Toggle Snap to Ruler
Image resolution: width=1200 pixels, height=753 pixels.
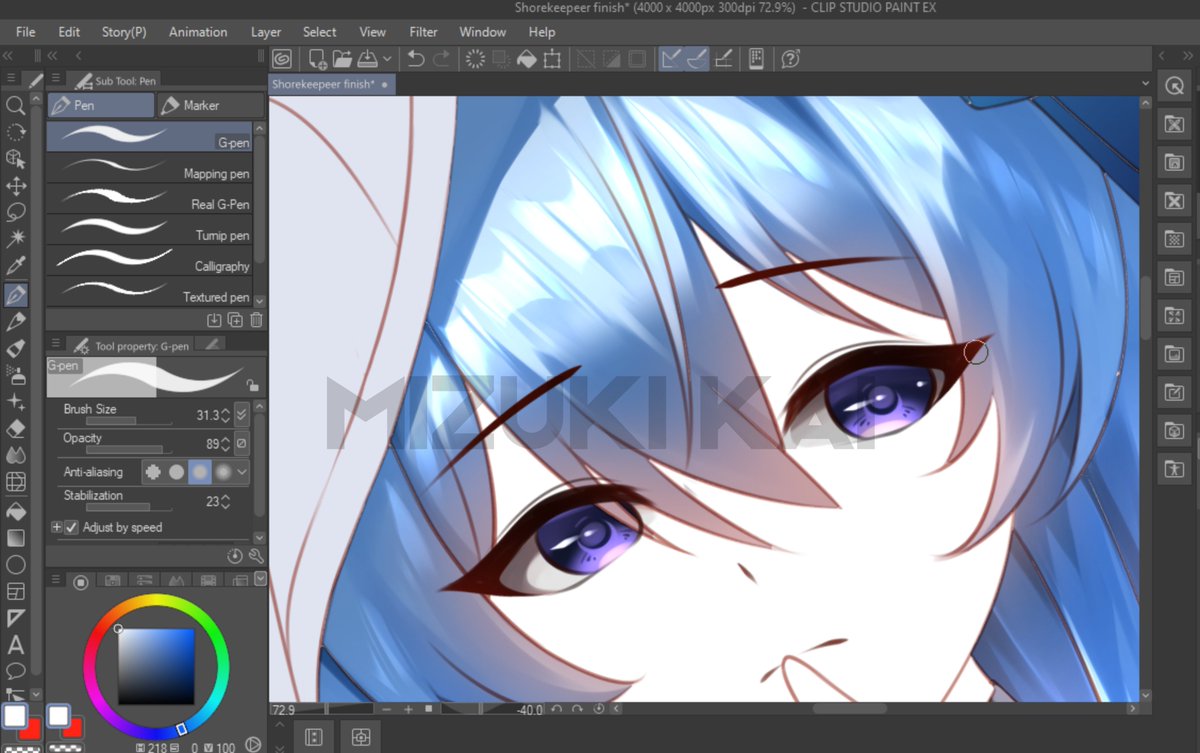click(671, 59)
